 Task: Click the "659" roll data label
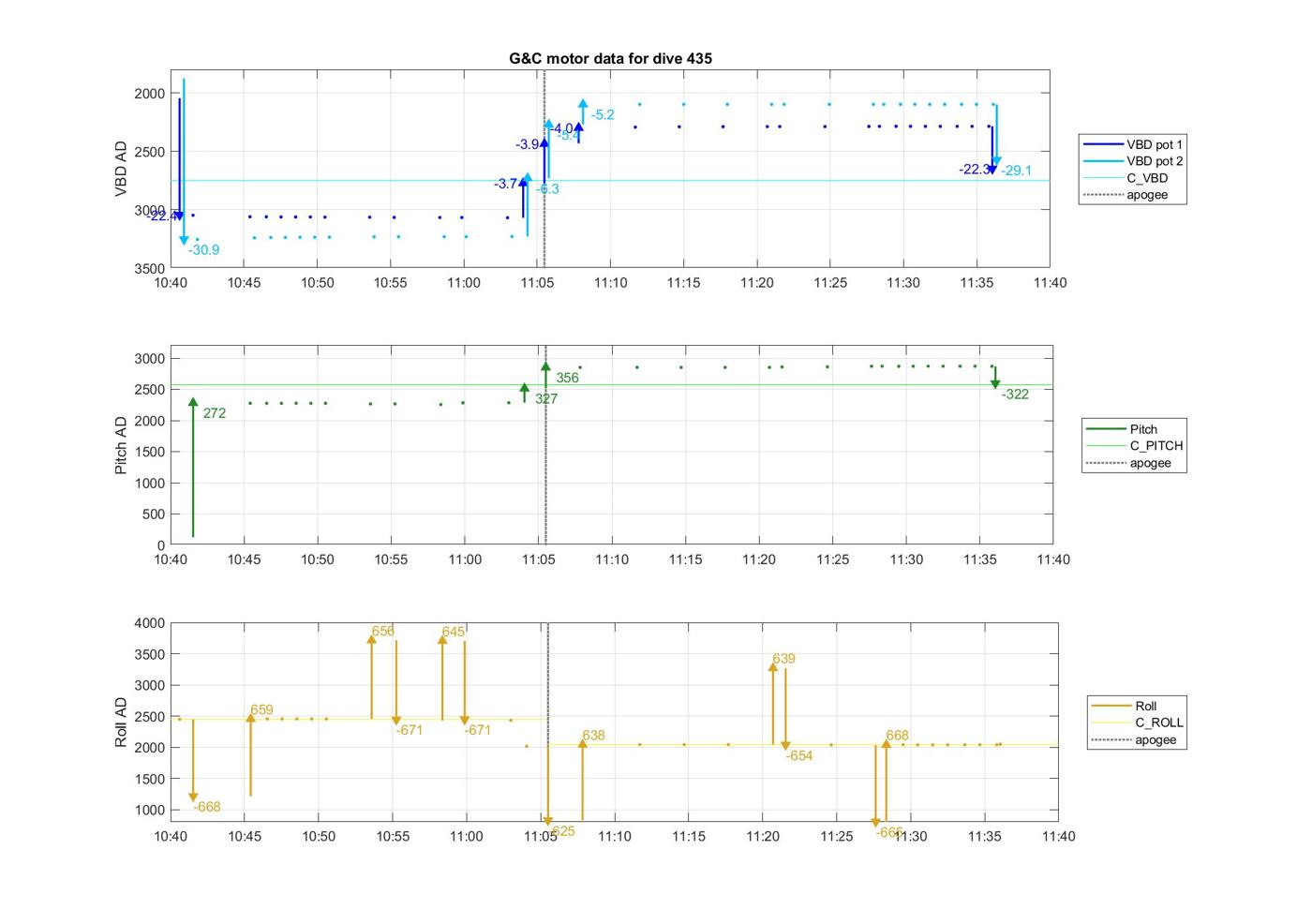coord(261,710)
